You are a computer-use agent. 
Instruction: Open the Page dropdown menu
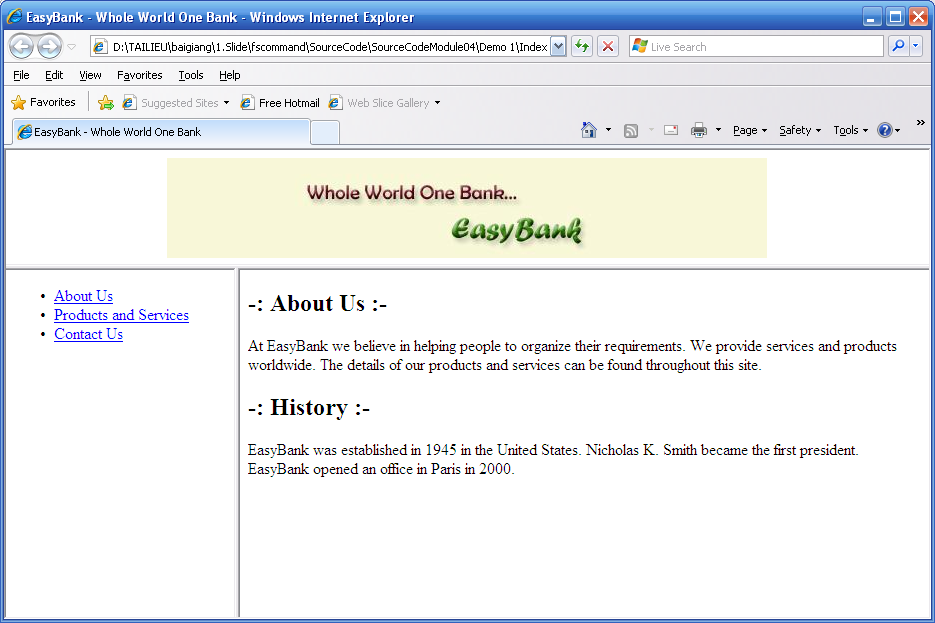749,130
